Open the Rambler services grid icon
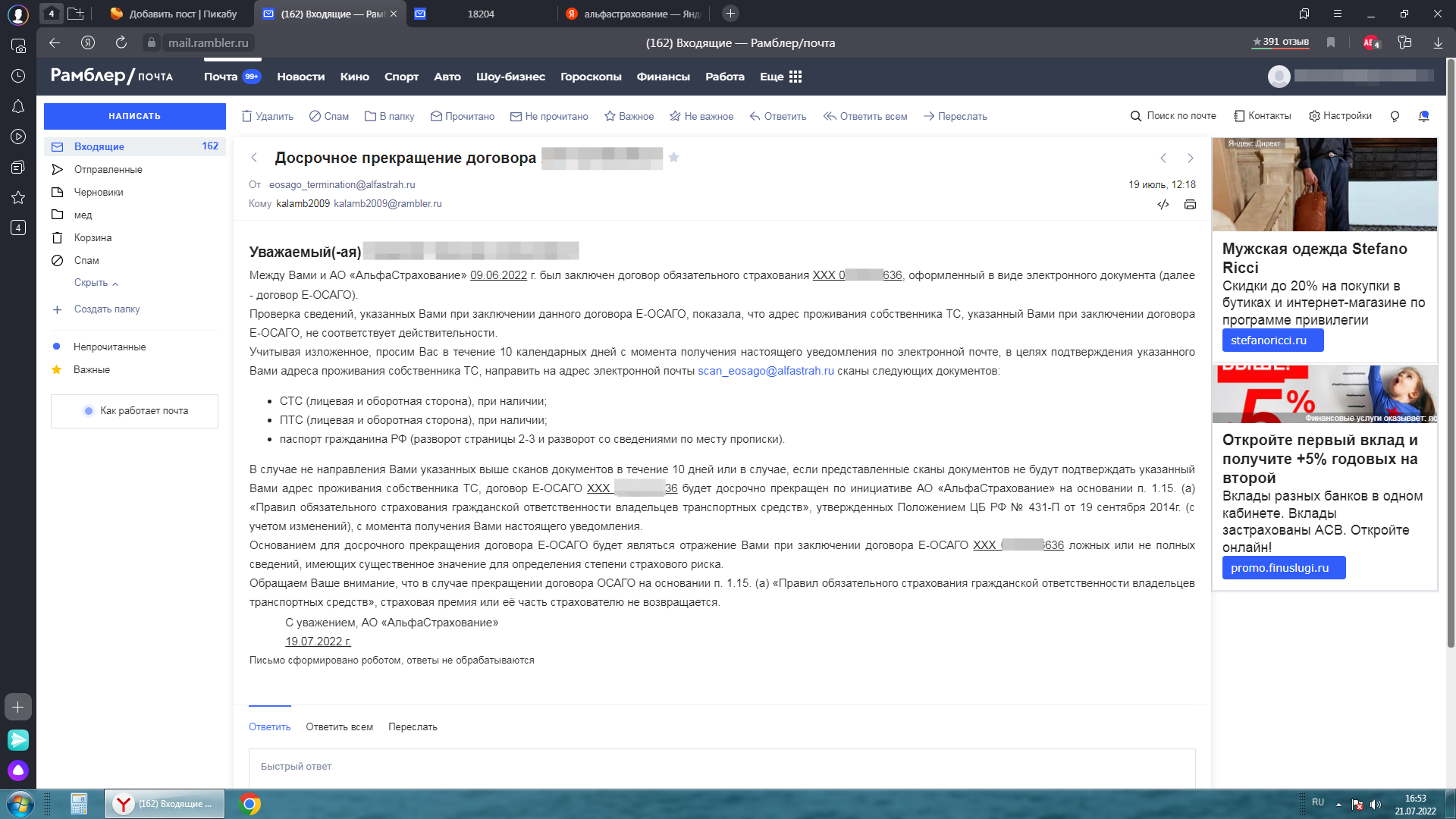This screenshot has width=1456, height=819. (x=795, y=77)
